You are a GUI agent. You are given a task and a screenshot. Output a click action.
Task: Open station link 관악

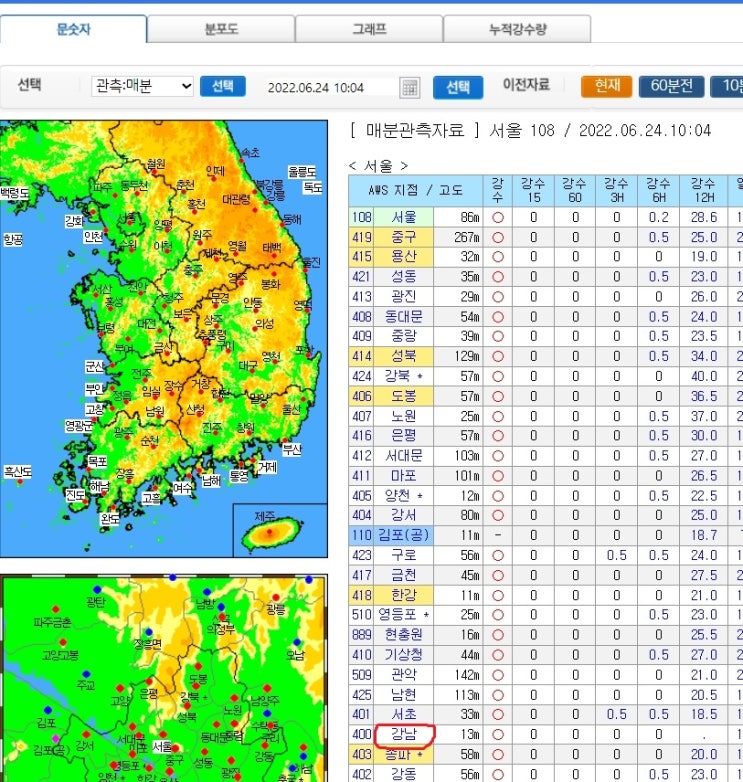(x=403, y=675)
